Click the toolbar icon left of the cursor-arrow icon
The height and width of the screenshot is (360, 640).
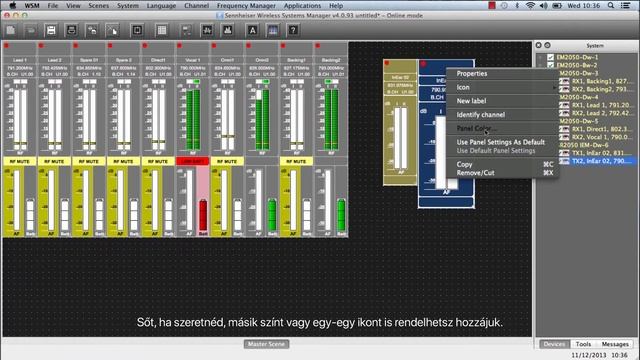pyautogui.click(x=92, y=30)
